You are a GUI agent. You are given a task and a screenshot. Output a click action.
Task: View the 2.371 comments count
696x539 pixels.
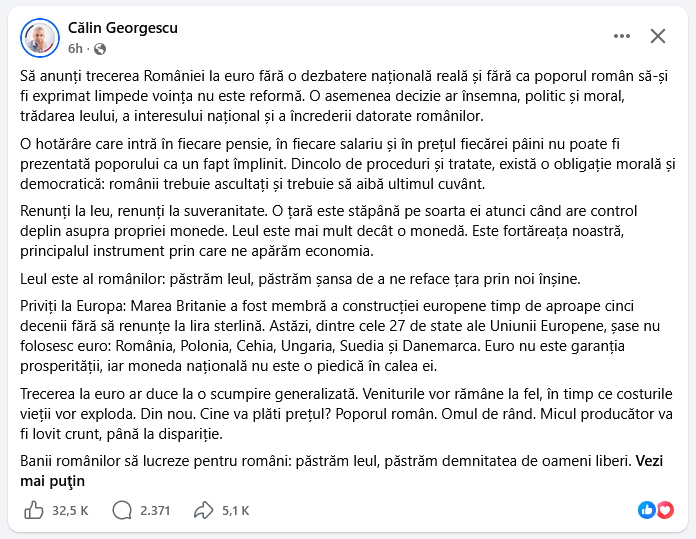(155, 511)
